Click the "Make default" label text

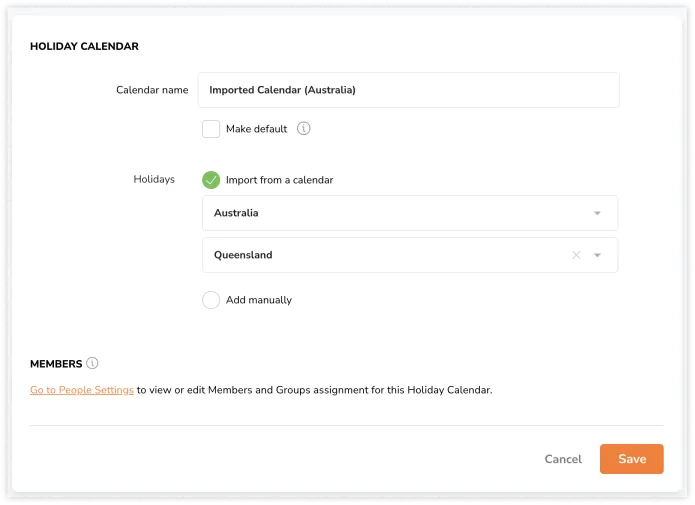(x=256, y=129)
